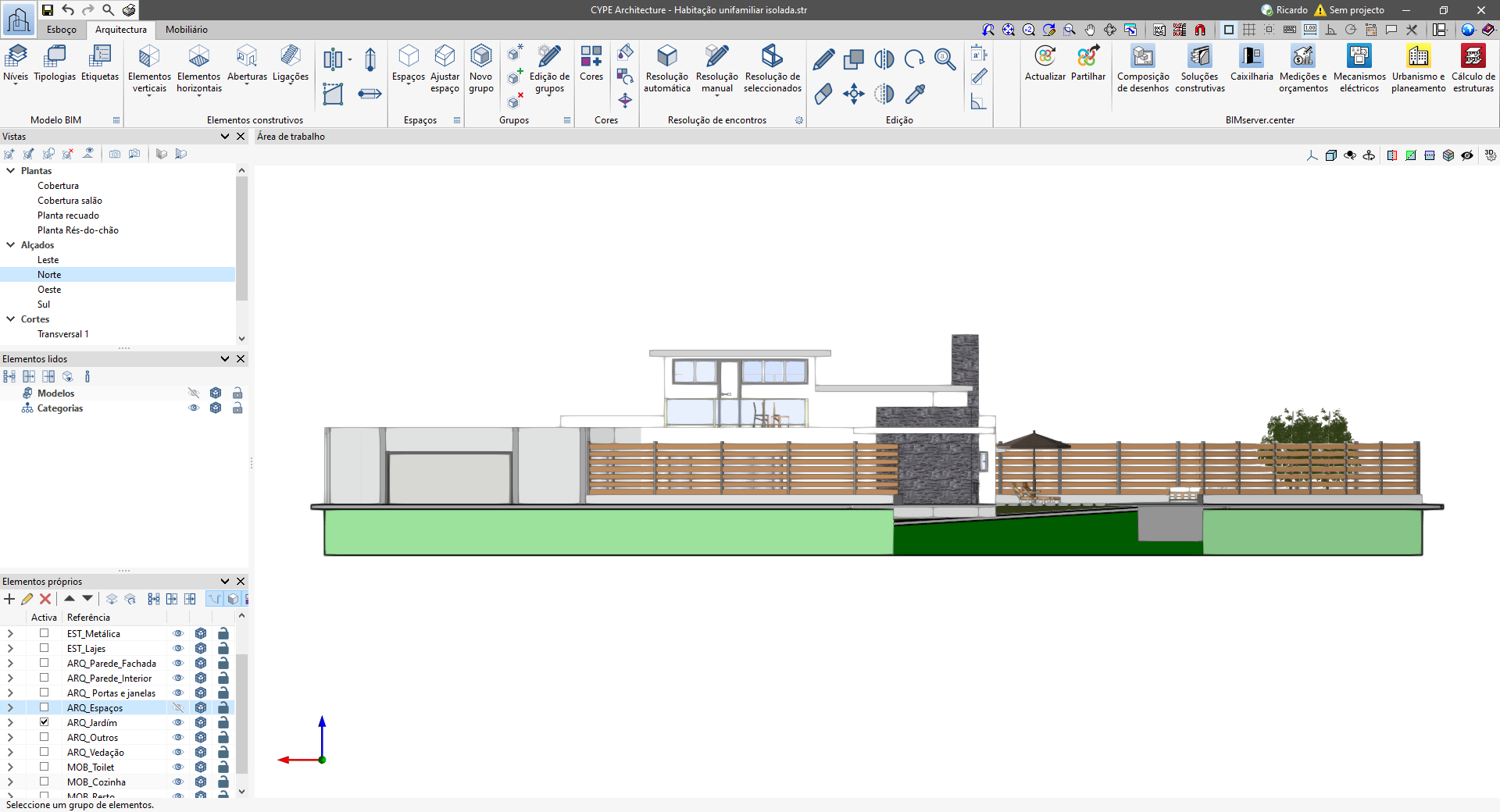Collapse the Elementos próprios panel
Viewport: 1500px width, 812px height.
coord(225,581)
